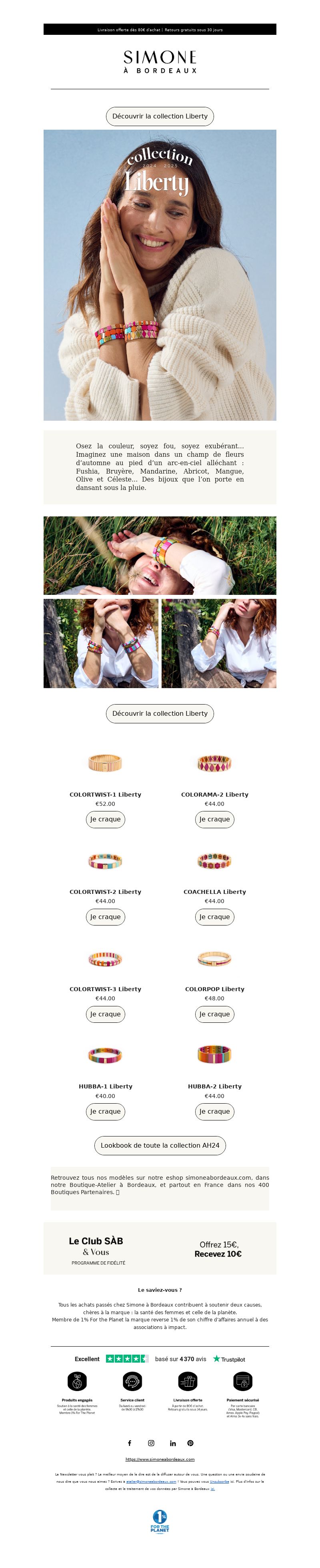Click Je craque under HUBBA-2 Liberty
Viewport: 320px width, 1568px height.
tap(215, 1112)
